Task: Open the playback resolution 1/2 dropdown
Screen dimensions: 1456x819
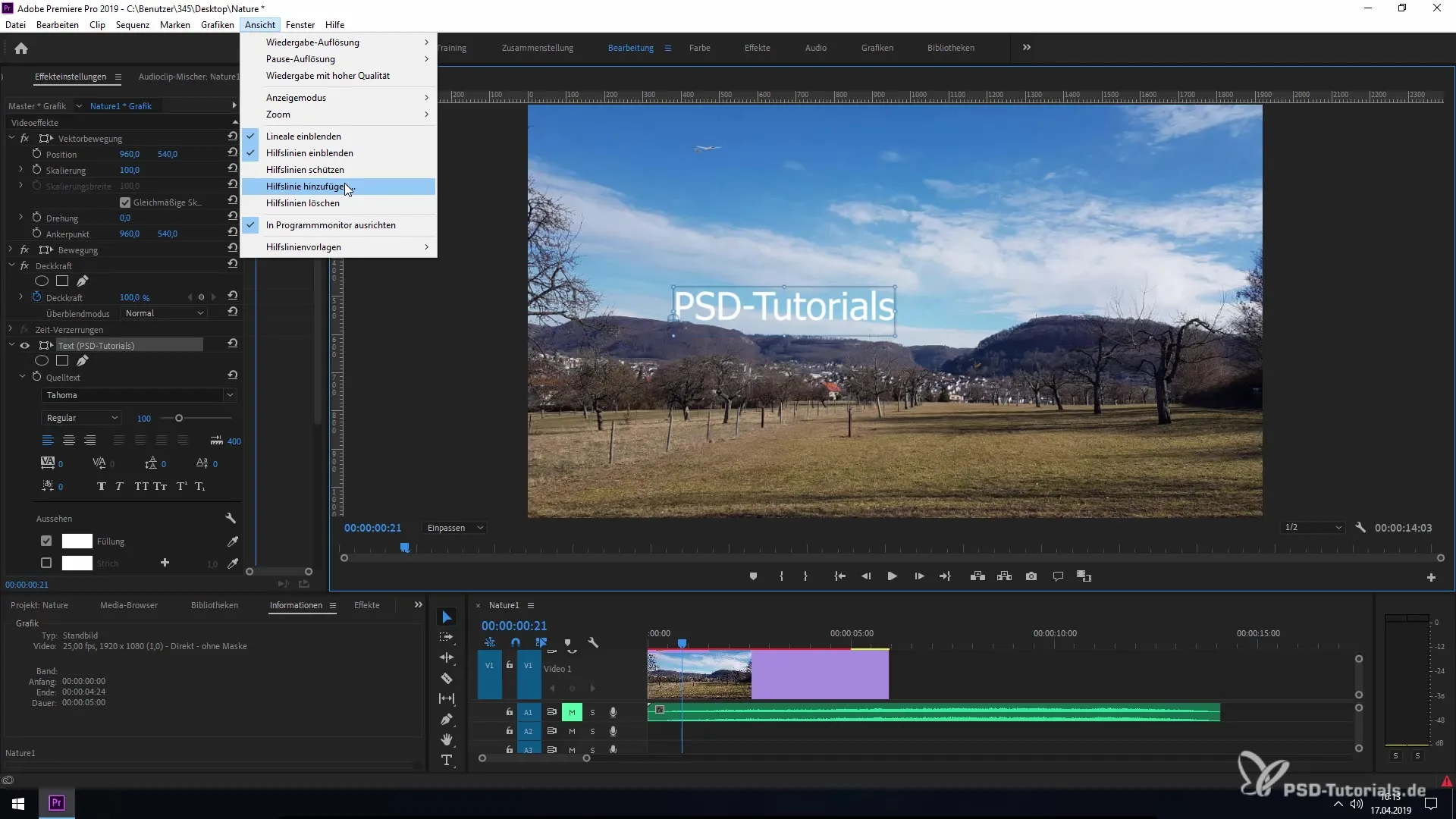Action: [1313, 527]
